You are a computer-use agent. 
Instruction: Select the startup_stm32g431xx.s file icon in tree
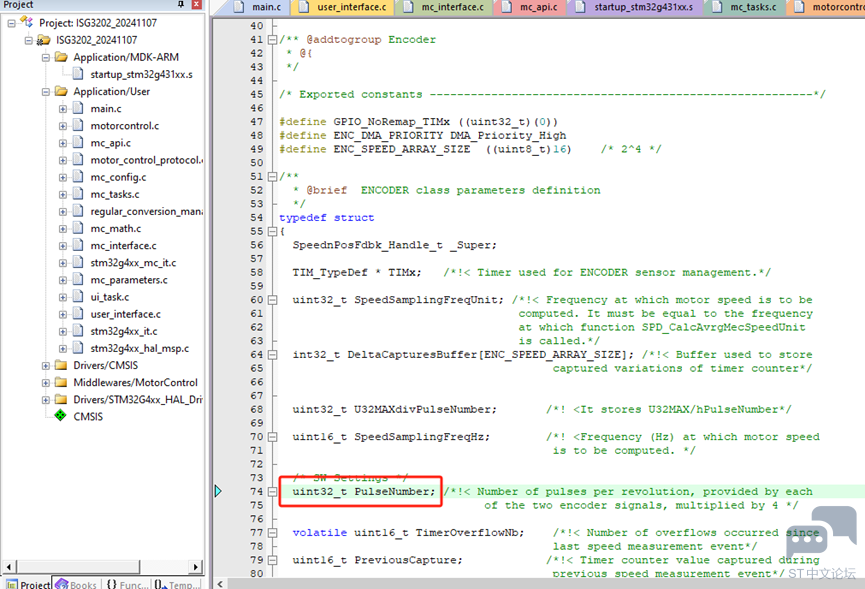pos(78,74)
